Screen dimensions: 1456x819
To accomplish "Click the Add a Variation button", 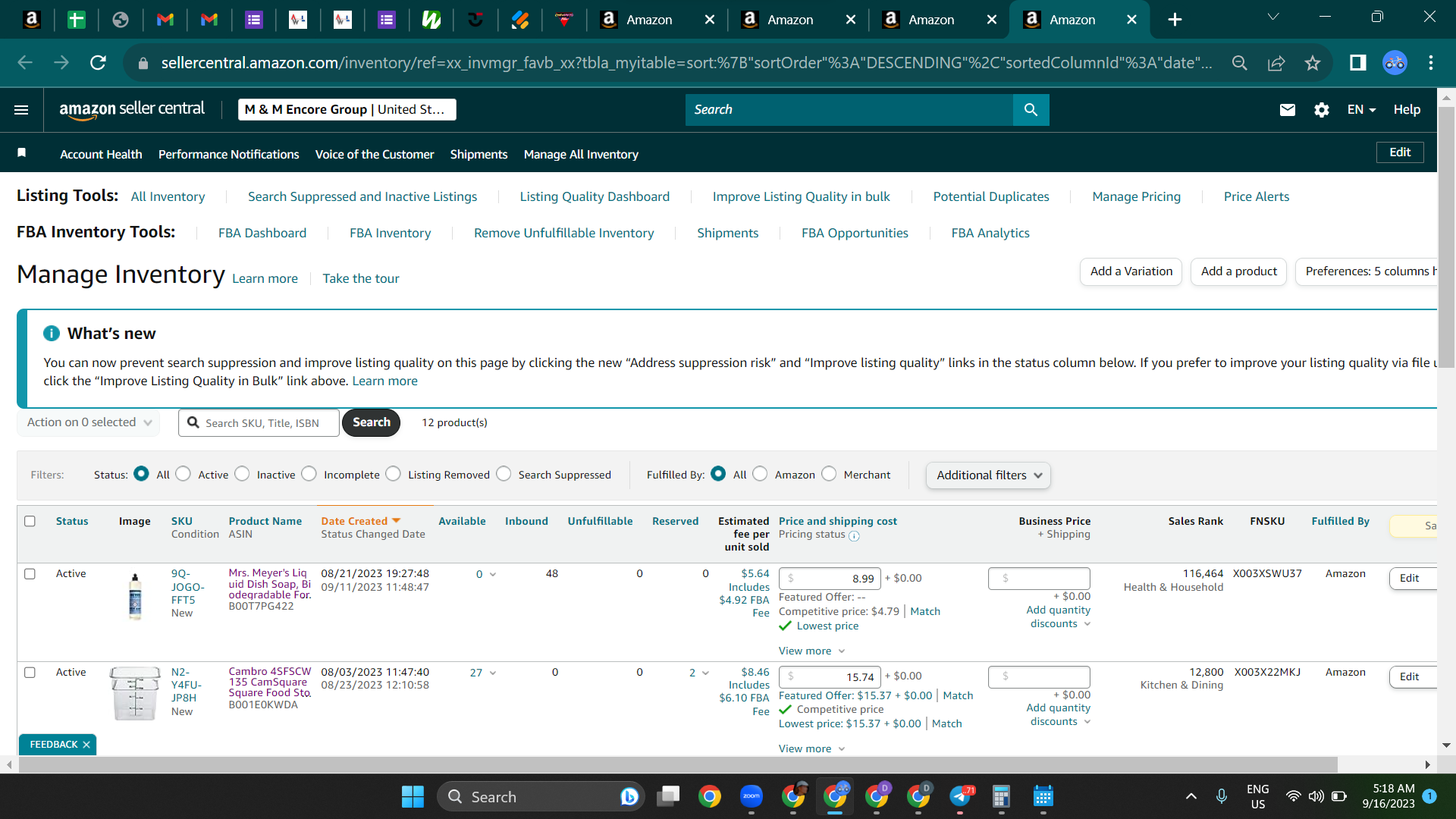I will (1131, 271).
